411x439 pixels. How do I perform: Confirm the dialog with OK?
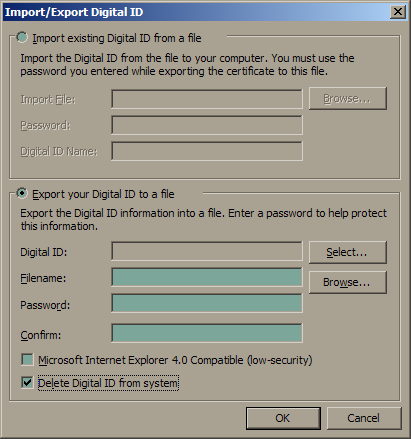[x=283, y=418]
